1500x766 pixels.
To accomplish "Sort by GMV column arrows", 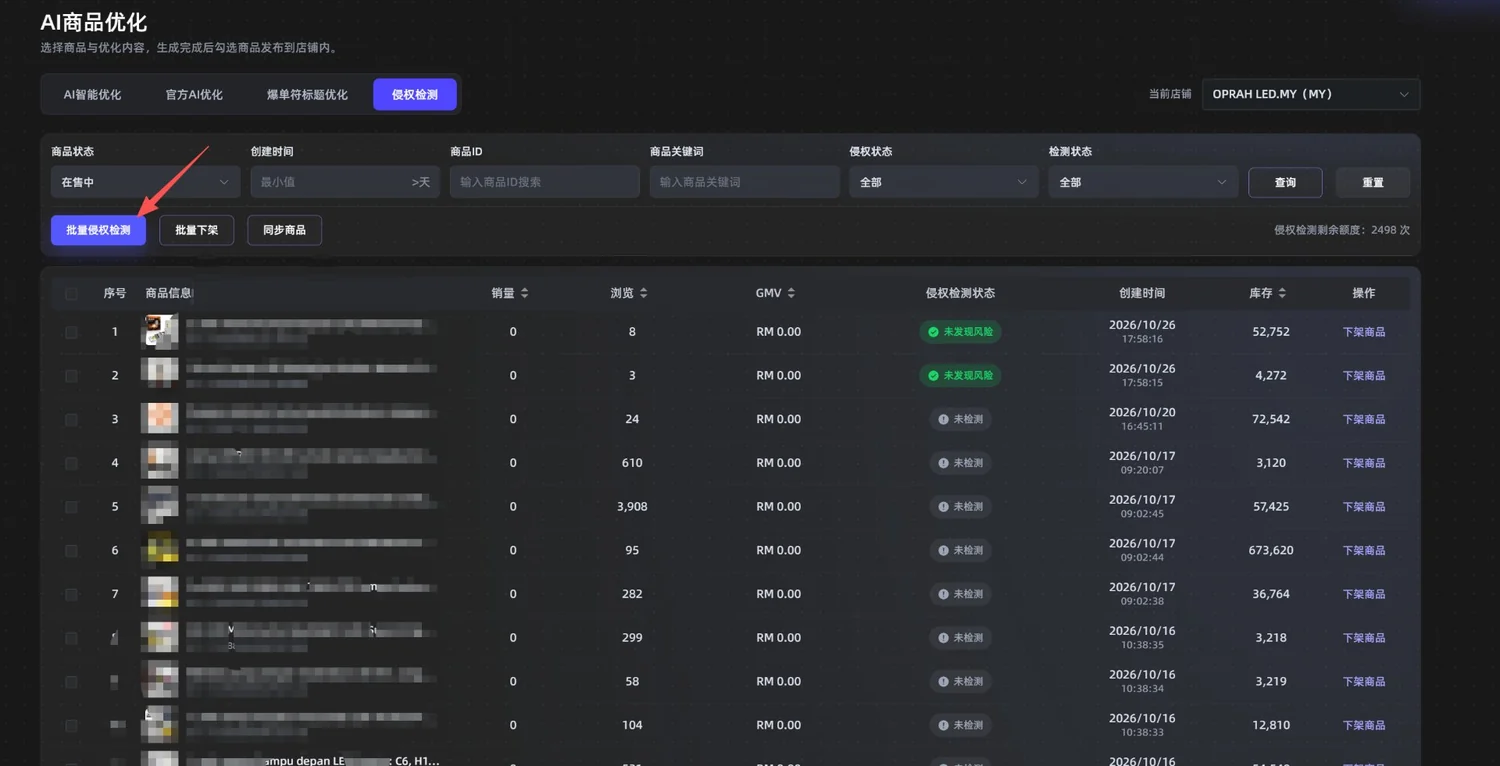I will pyautogui.click(x=791, y=293).
